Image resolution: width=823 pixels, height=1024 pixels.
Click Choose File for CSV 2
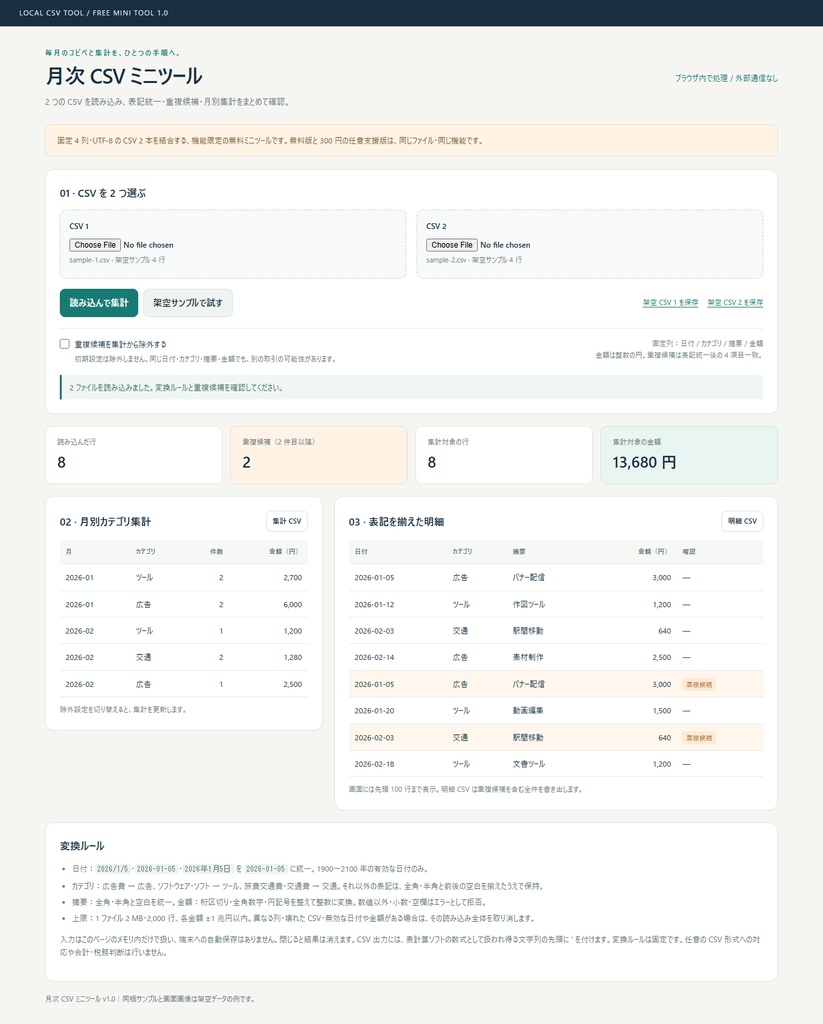[451, 245]
